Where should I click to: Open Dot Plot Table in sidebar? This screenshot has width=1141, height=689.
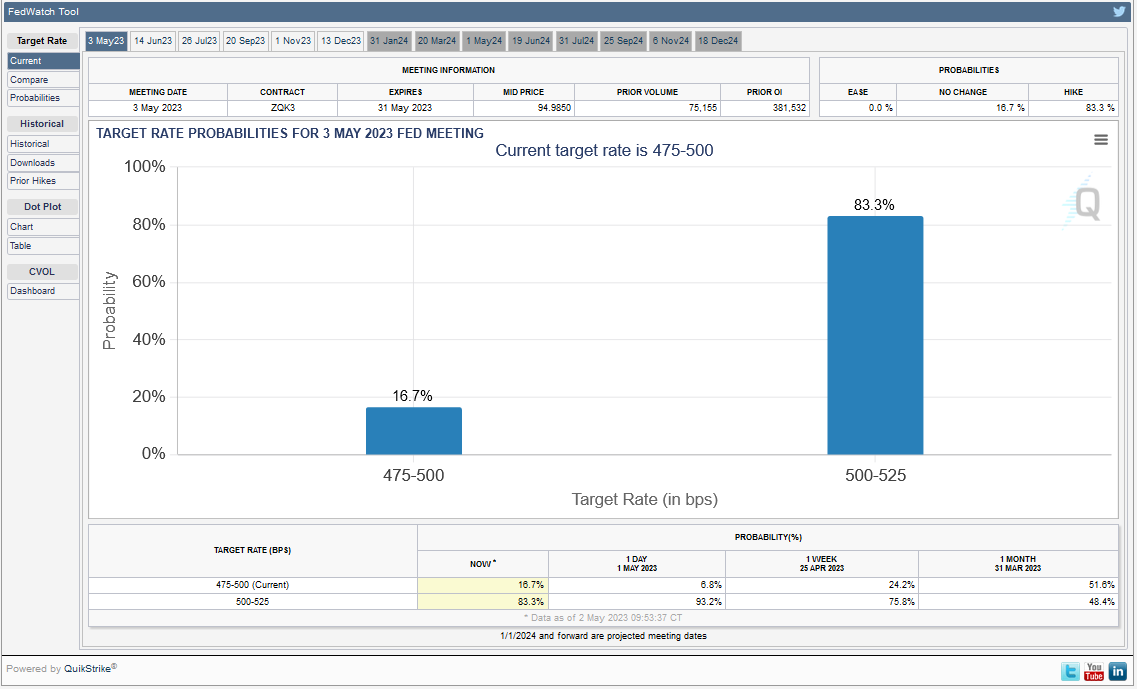43,246
